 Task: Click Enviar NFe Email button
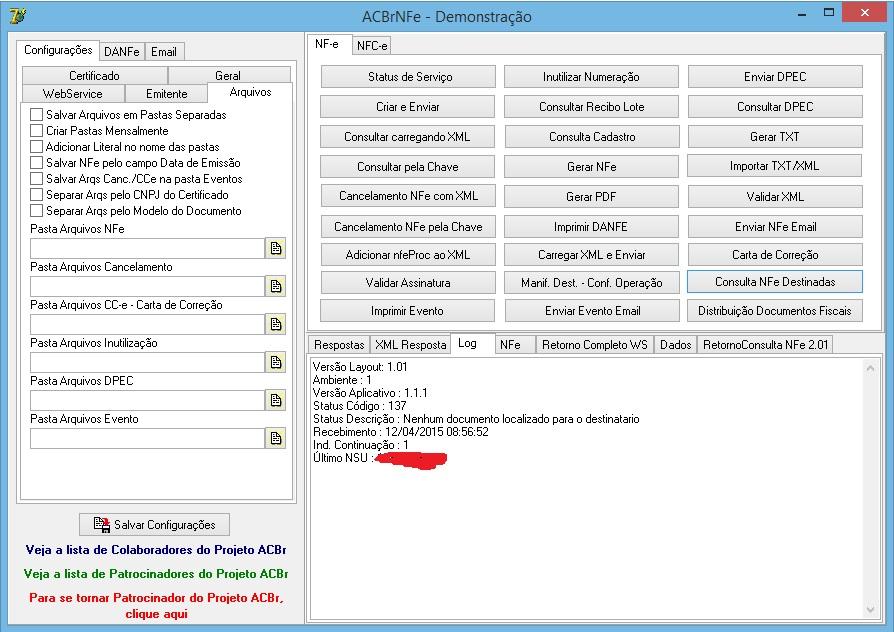[775, 226]
